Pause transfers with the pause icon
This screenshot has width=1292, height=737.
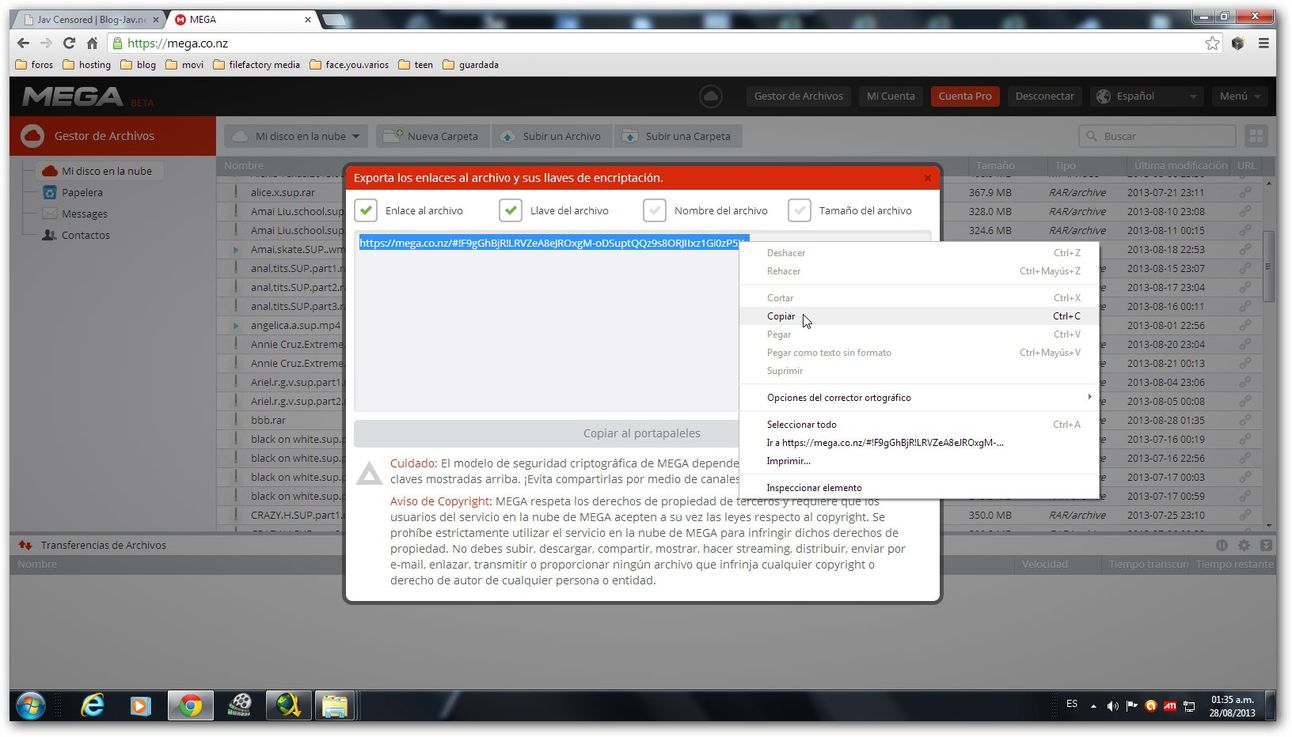coord(1221,545)
